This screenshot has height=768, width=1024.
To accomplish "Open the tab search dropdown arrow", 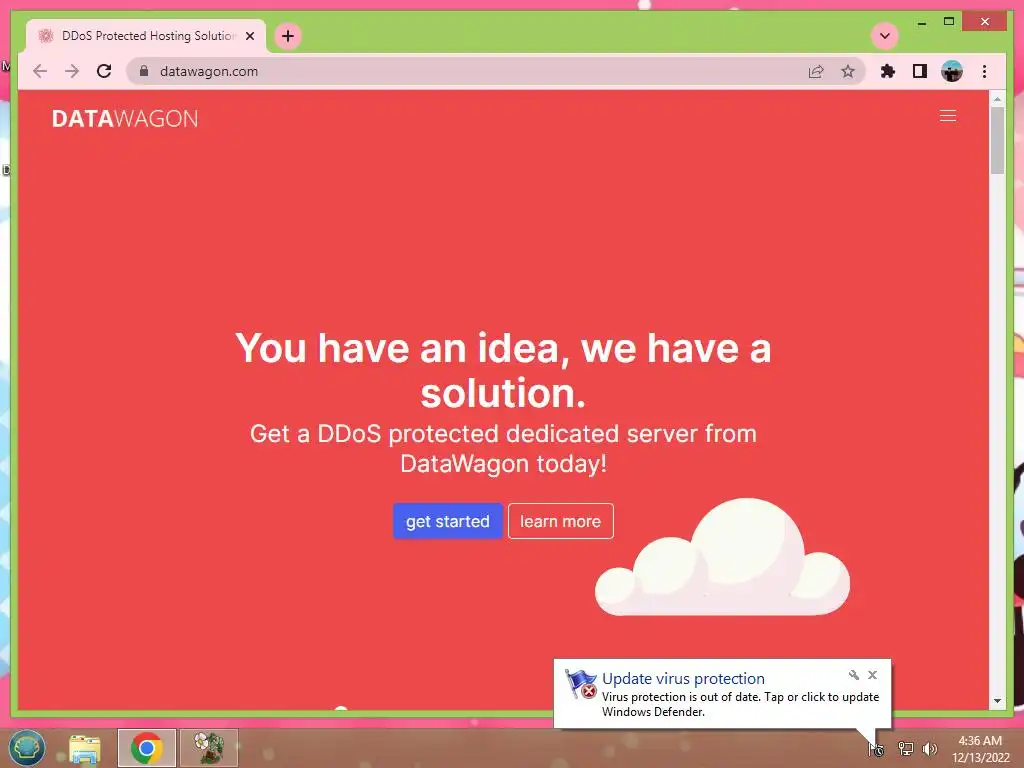I will click(885, 36).
